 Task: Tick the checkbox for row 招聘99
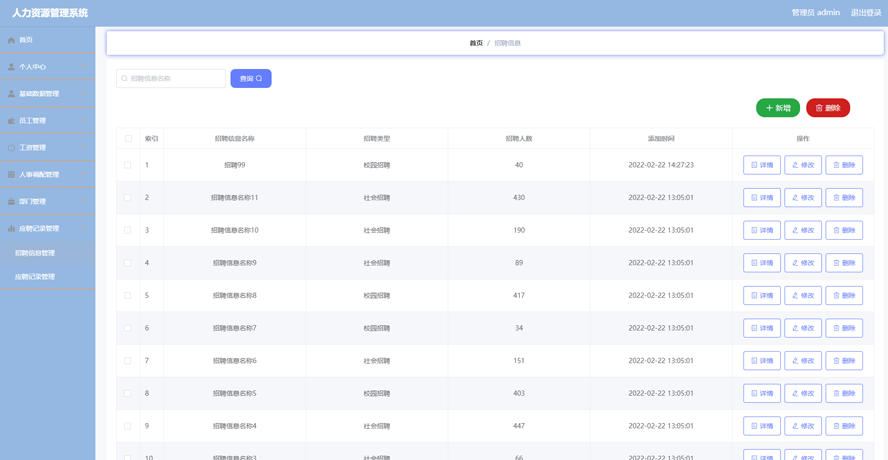pos(128,165)
